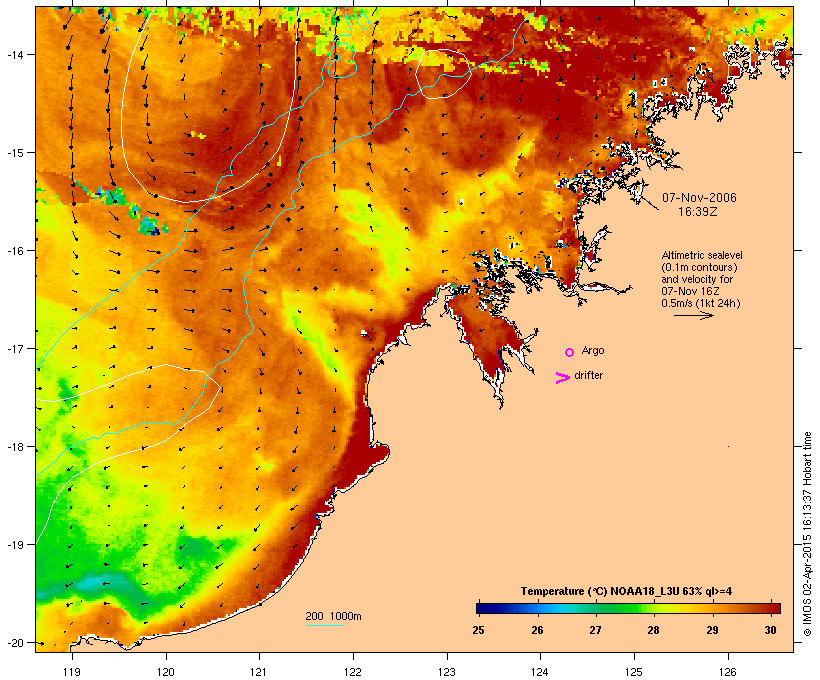Click the 'and velocity for' caption line
This screenshot has width=820, height=680.
(697, 279)
